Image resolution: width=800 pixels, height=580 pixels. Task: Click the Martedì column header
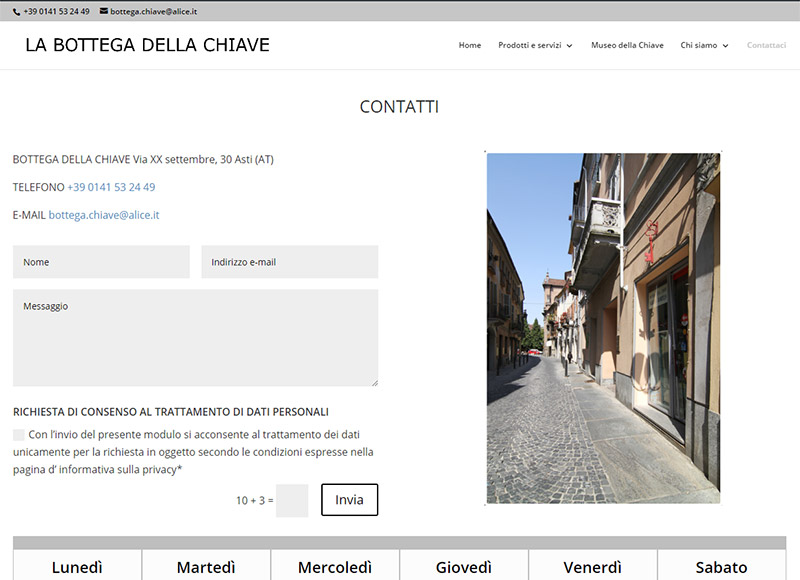pyautogui.click(x=206, y=567)
